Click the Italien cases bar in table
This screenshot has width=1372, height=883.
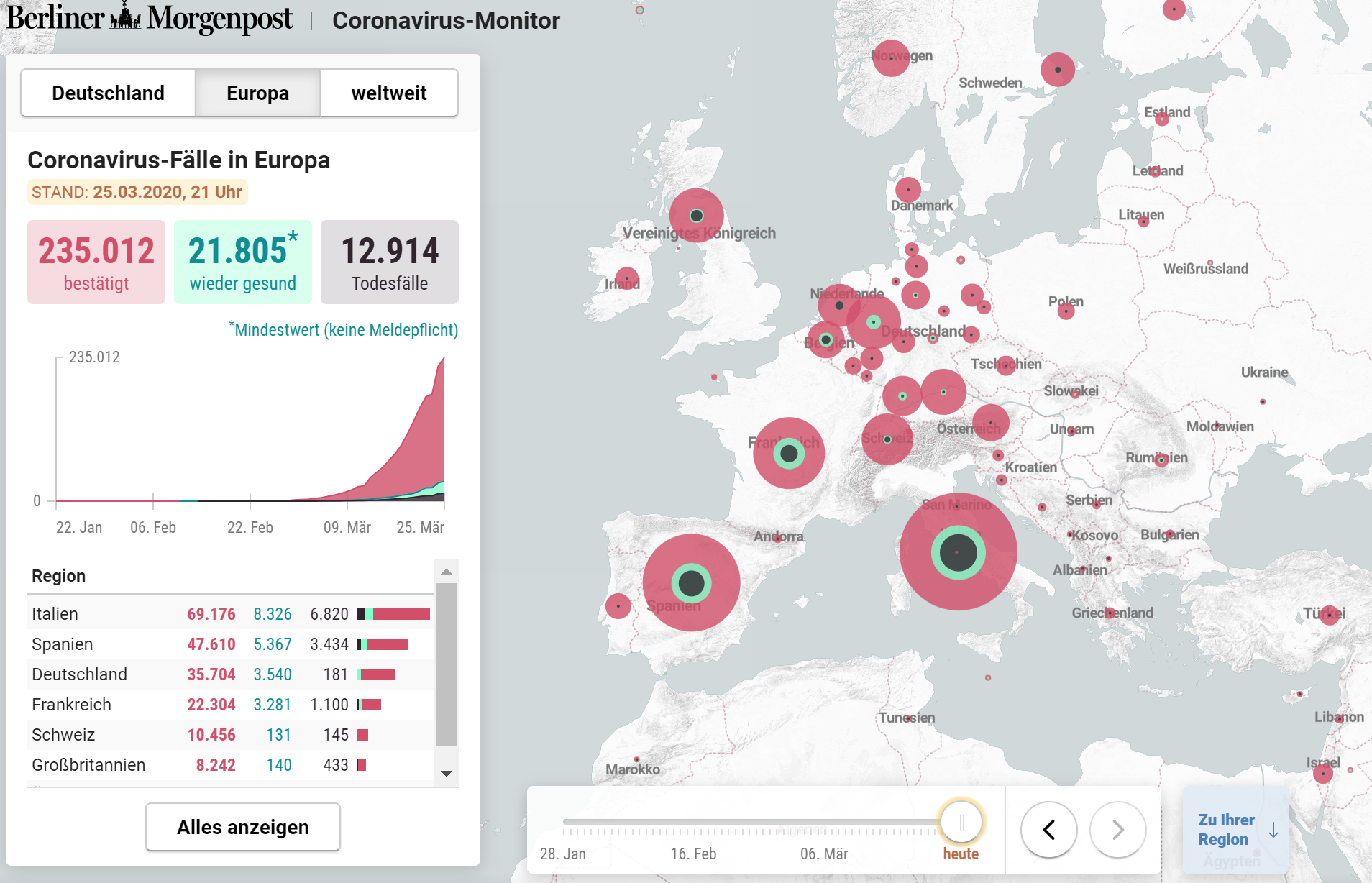click(x=394, y=614)
